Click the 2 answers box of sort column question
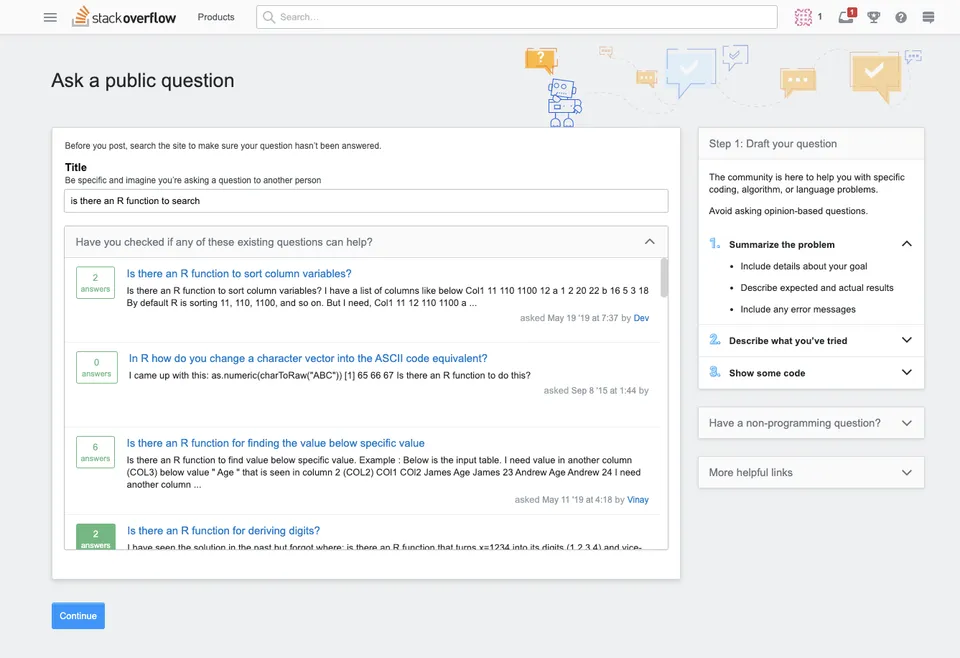Viewport: 960px width, 658px height. pos(96,283)
